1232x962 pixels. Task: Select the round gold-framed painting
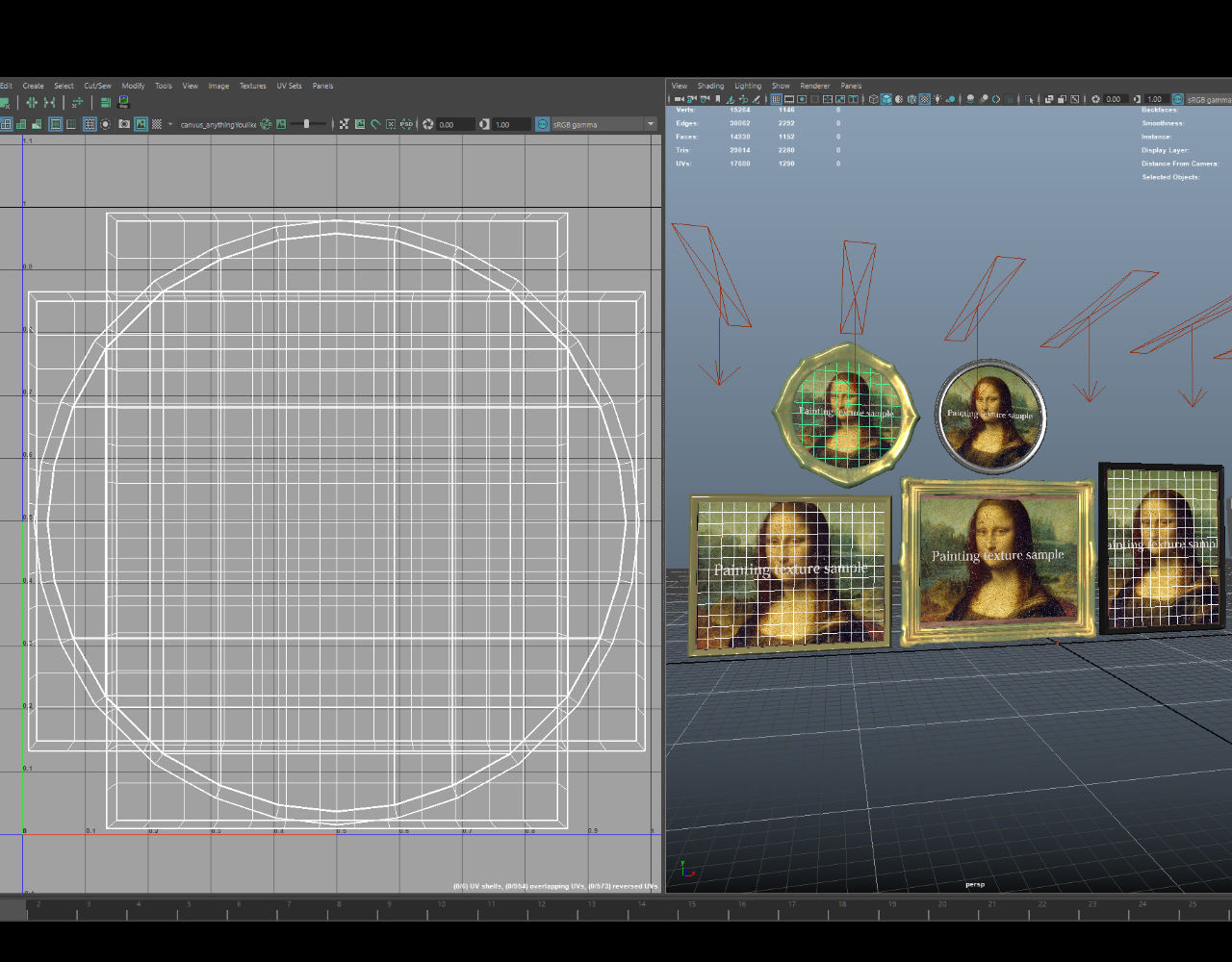point(846,414)
